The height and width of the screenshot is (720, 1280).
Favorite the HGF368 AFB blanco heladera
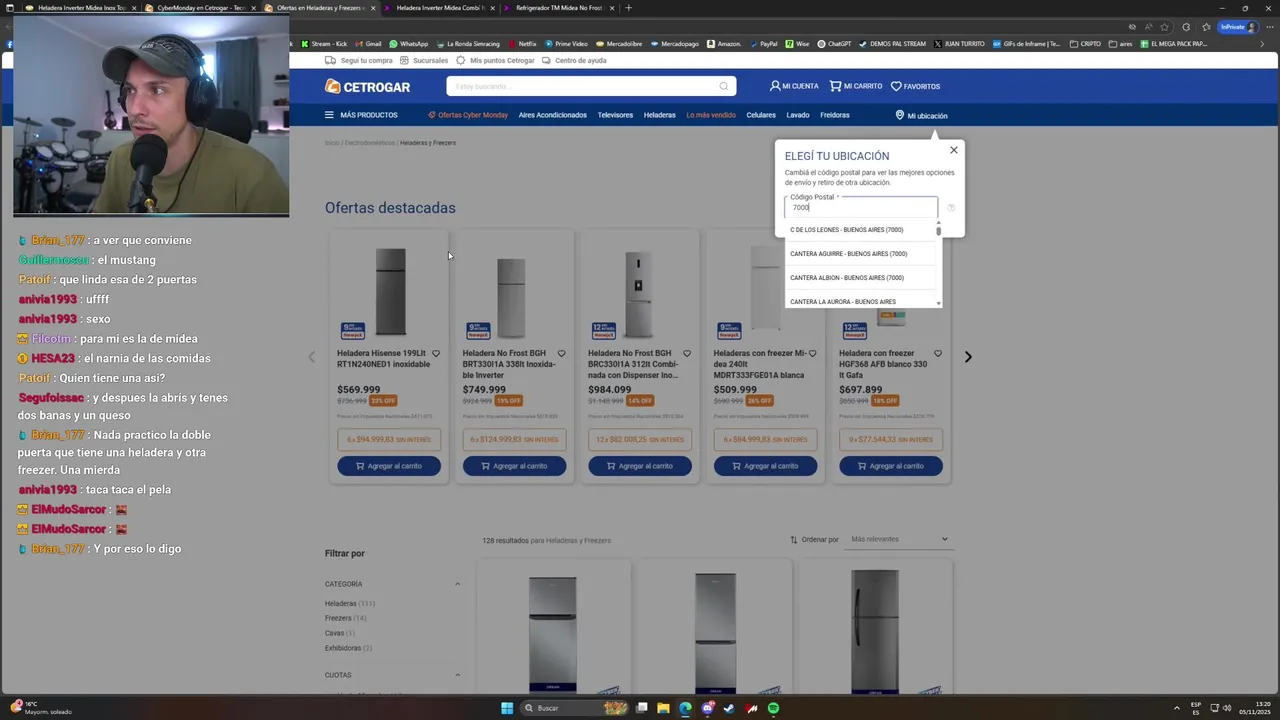coord(937,353)
